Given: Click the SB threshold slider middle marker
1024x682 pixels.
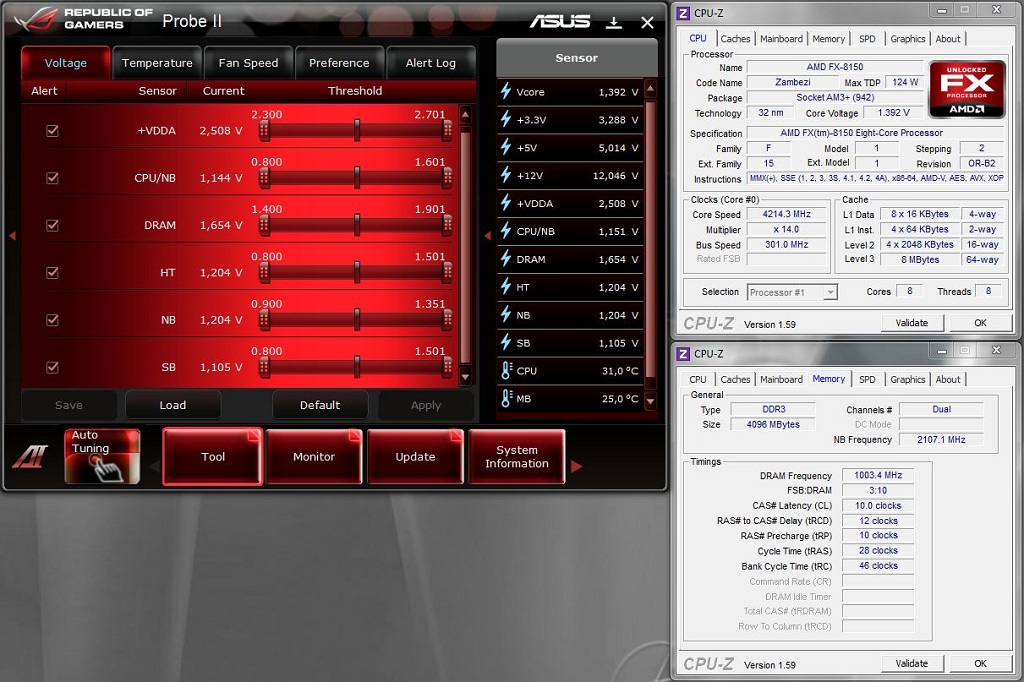Looking at the screenshot, I should point(357,367).
